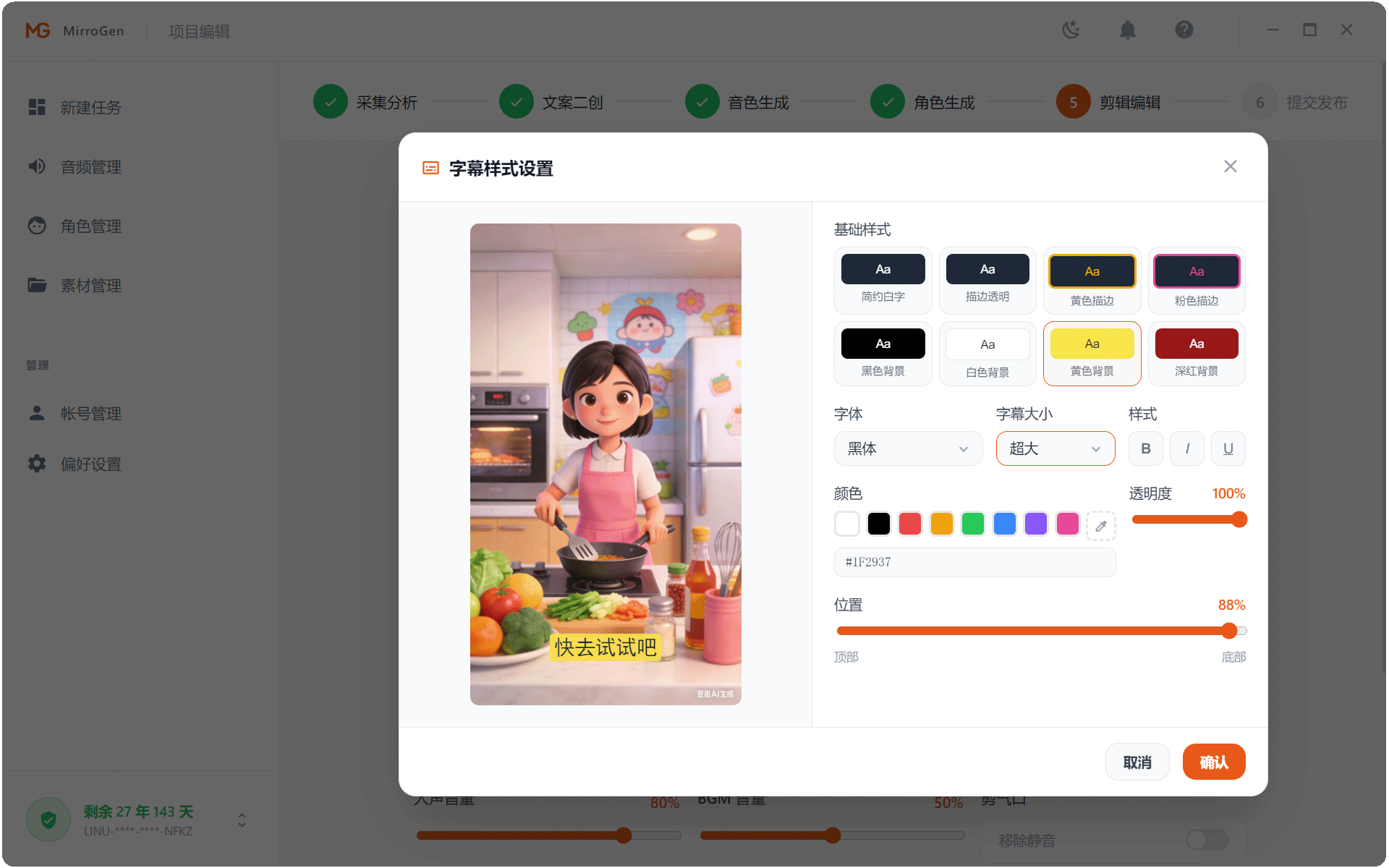The height and width of the screenshot is (868, 1389).
Task: Open 素材管理 in the sidebar
Action: [x=90, y=285]
